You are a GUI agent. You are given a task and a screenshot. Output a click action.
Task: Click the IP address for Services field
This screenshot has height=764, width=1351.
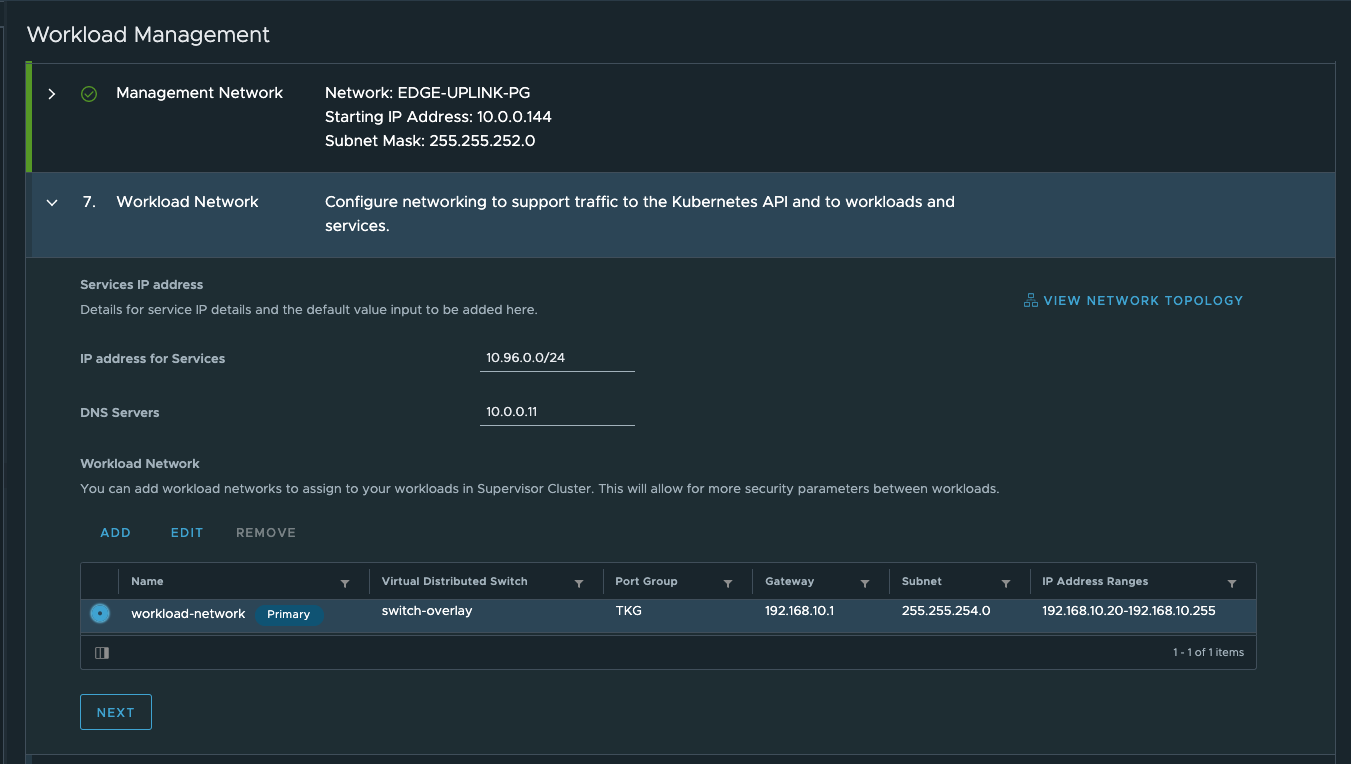557,358
